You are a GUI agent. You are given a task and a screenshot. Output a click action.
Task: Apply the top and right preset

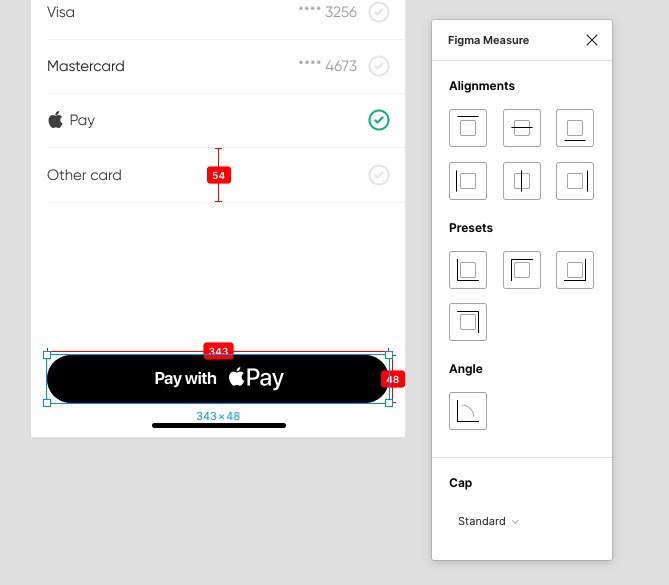tap(468, 322)
